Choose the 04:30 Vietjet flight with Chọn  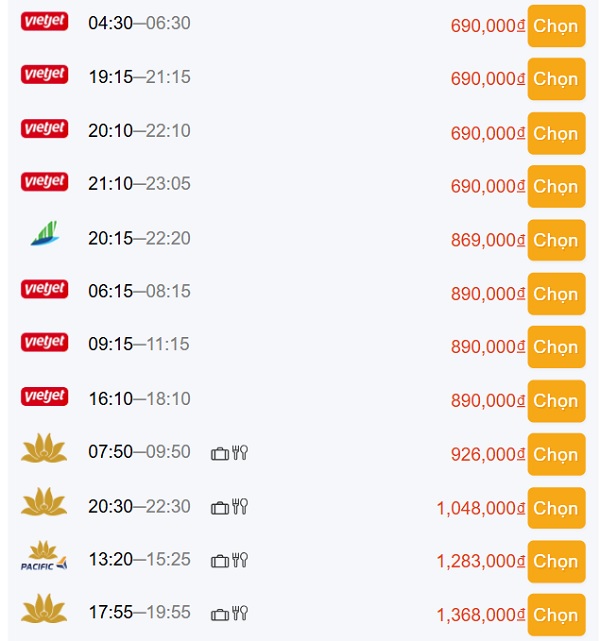556,26
